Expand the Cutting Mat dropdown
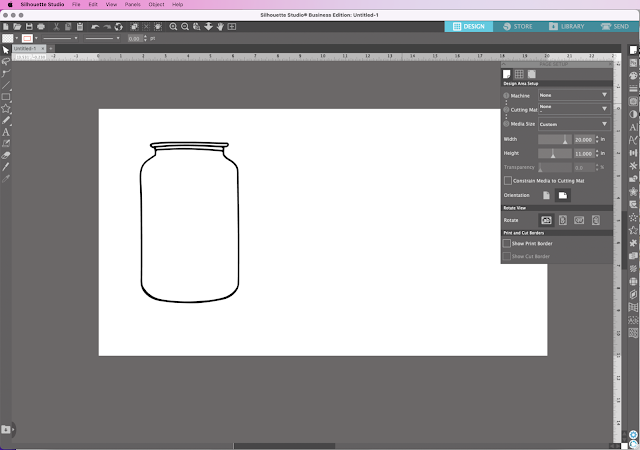The height and width of the screenshot is (450, 640). tap(573, 108)
